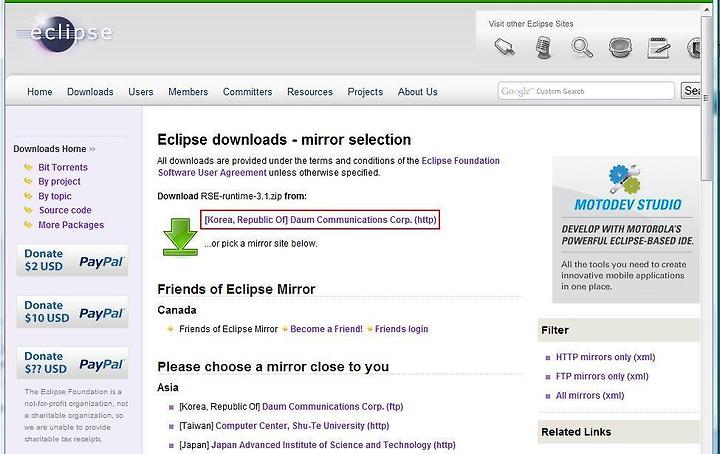Open the Become a Friend! link
The image size is (720, 454).
[x=326, y=329]
